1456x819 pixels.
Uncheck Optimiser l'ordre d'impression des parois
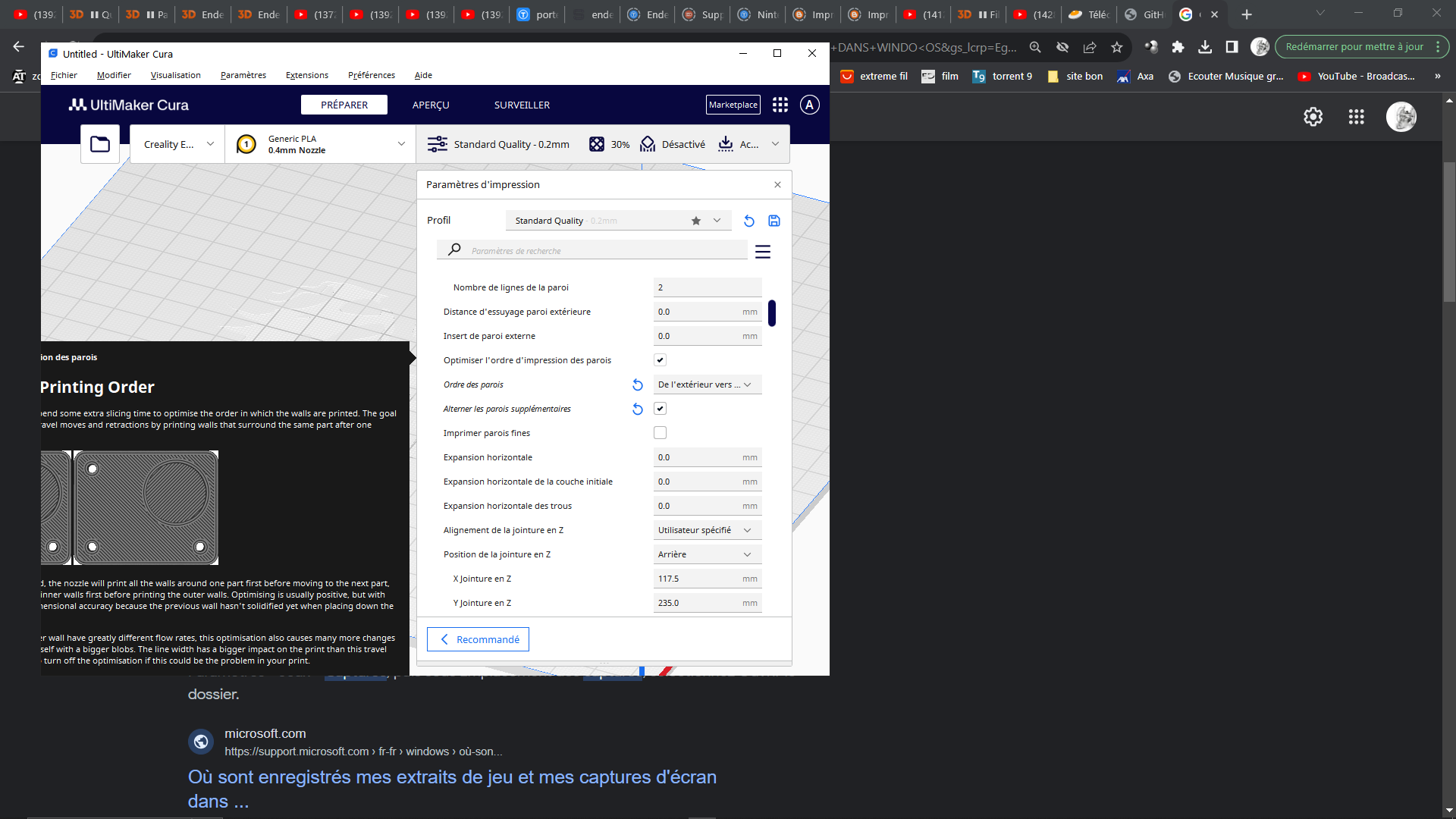[660, 360]
